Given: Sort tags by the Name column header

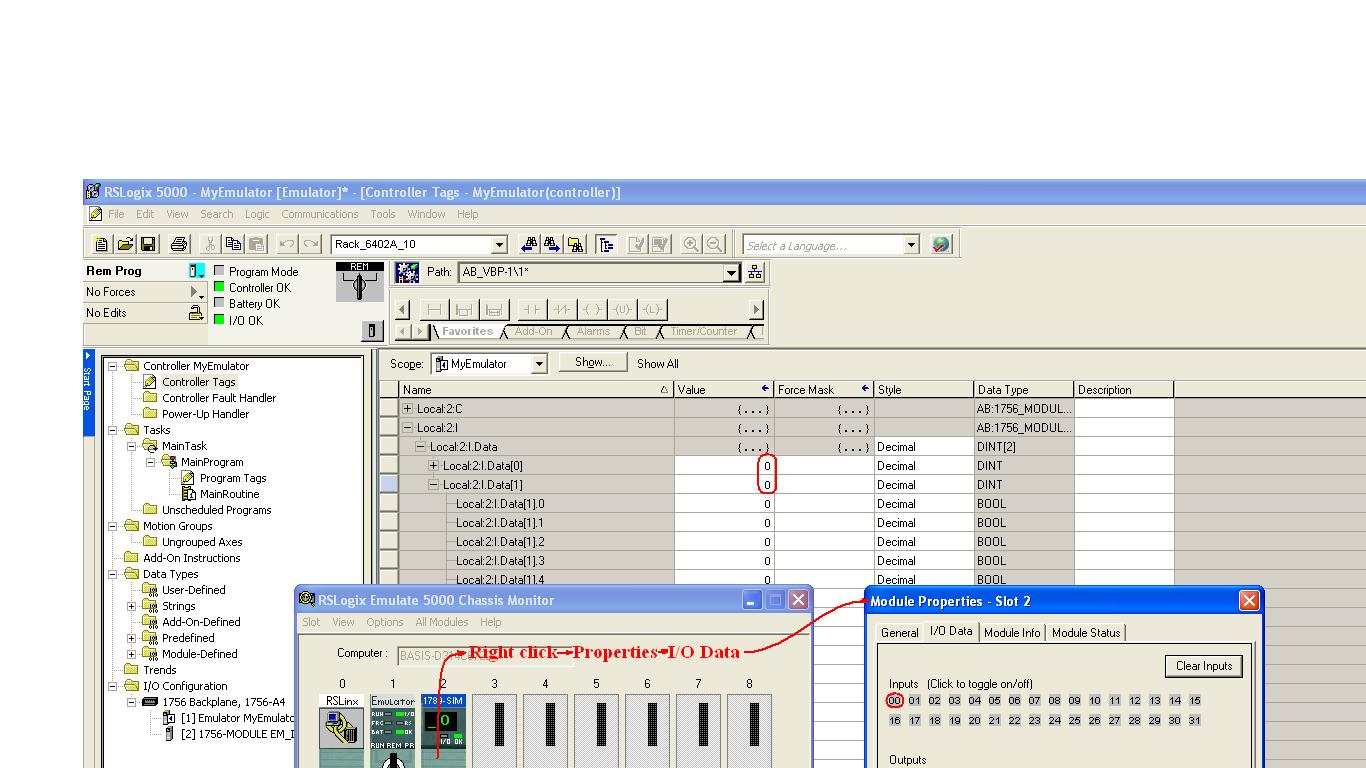Looking at the screenshot, I should (537, 390).
